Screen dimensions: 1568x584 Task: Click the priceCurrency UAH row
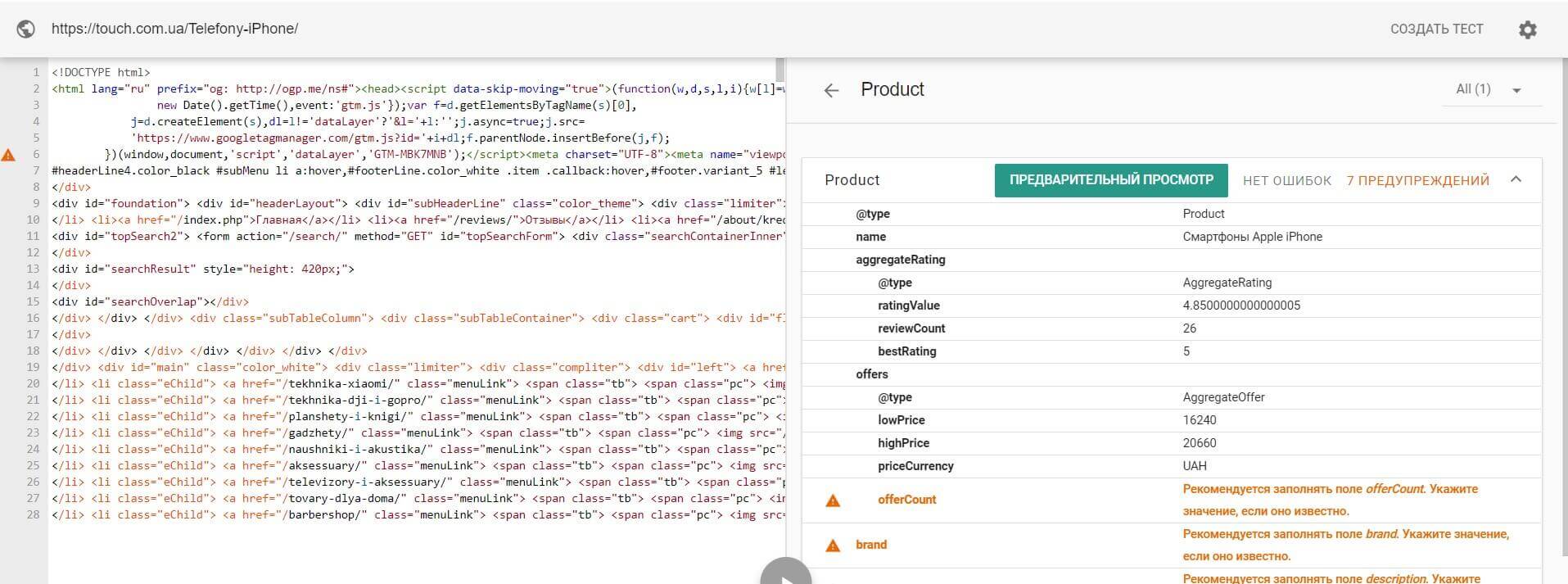(1172, 466)
